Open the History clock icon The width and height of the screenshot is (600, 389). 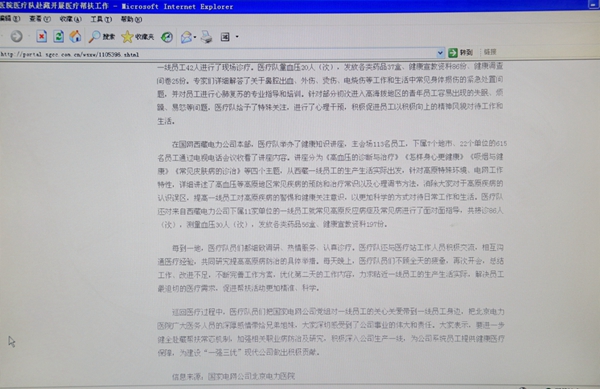166,37
